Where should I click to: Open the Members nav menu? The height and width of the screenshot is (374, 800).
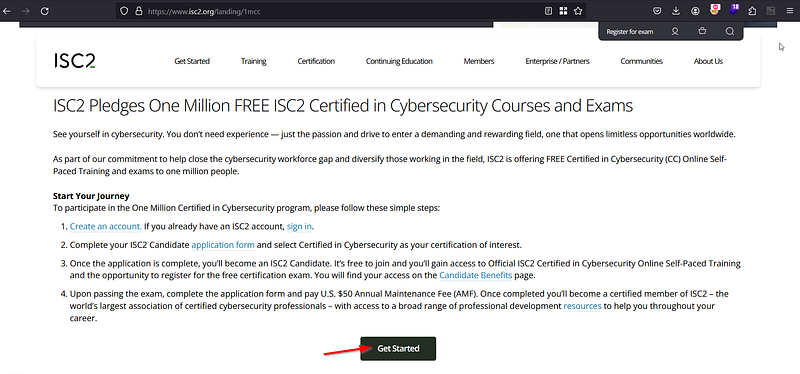[479, 61]
